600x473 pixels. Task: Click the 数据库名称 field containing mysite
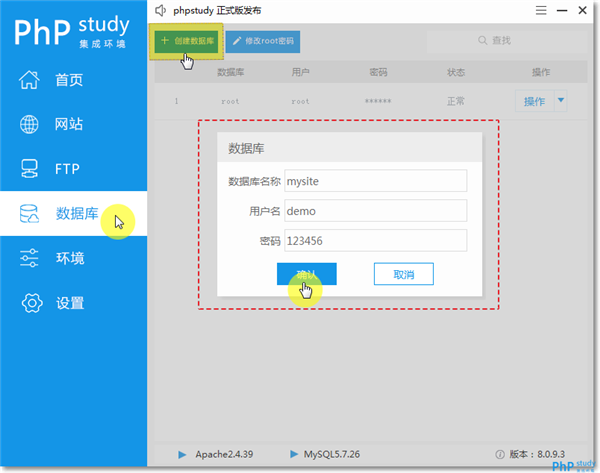[375, 181]
